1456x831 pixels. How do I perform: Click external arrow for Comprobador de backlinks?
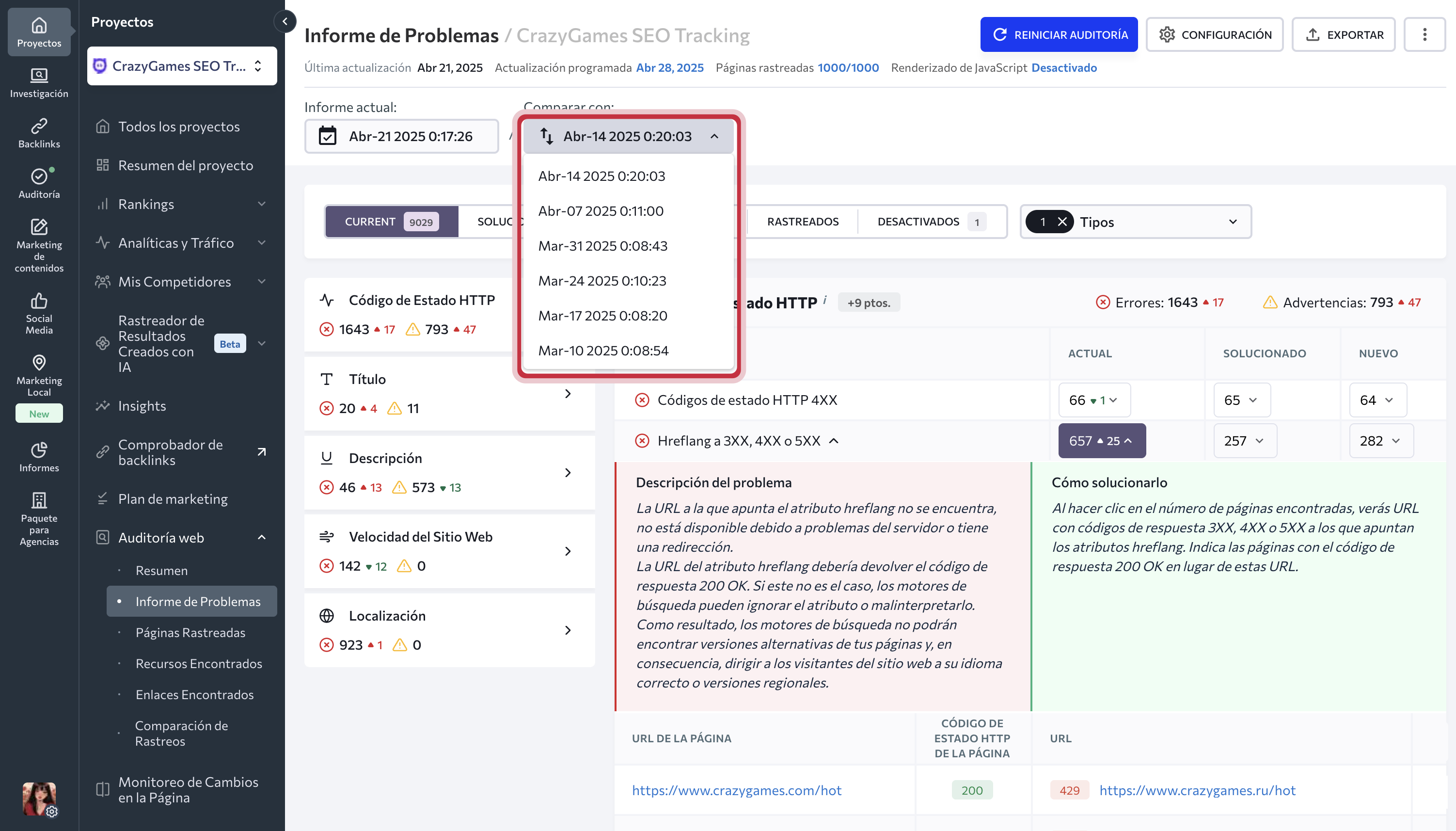(261, 452)
